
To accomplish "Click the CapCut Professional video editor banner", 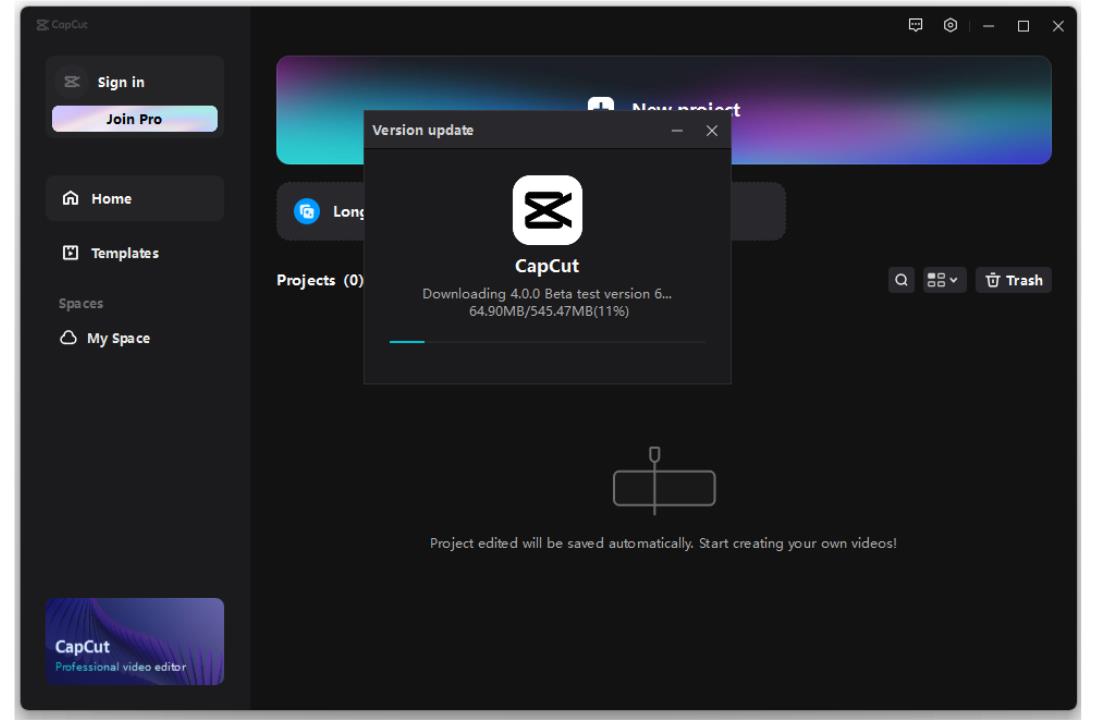I will point(135,641).
